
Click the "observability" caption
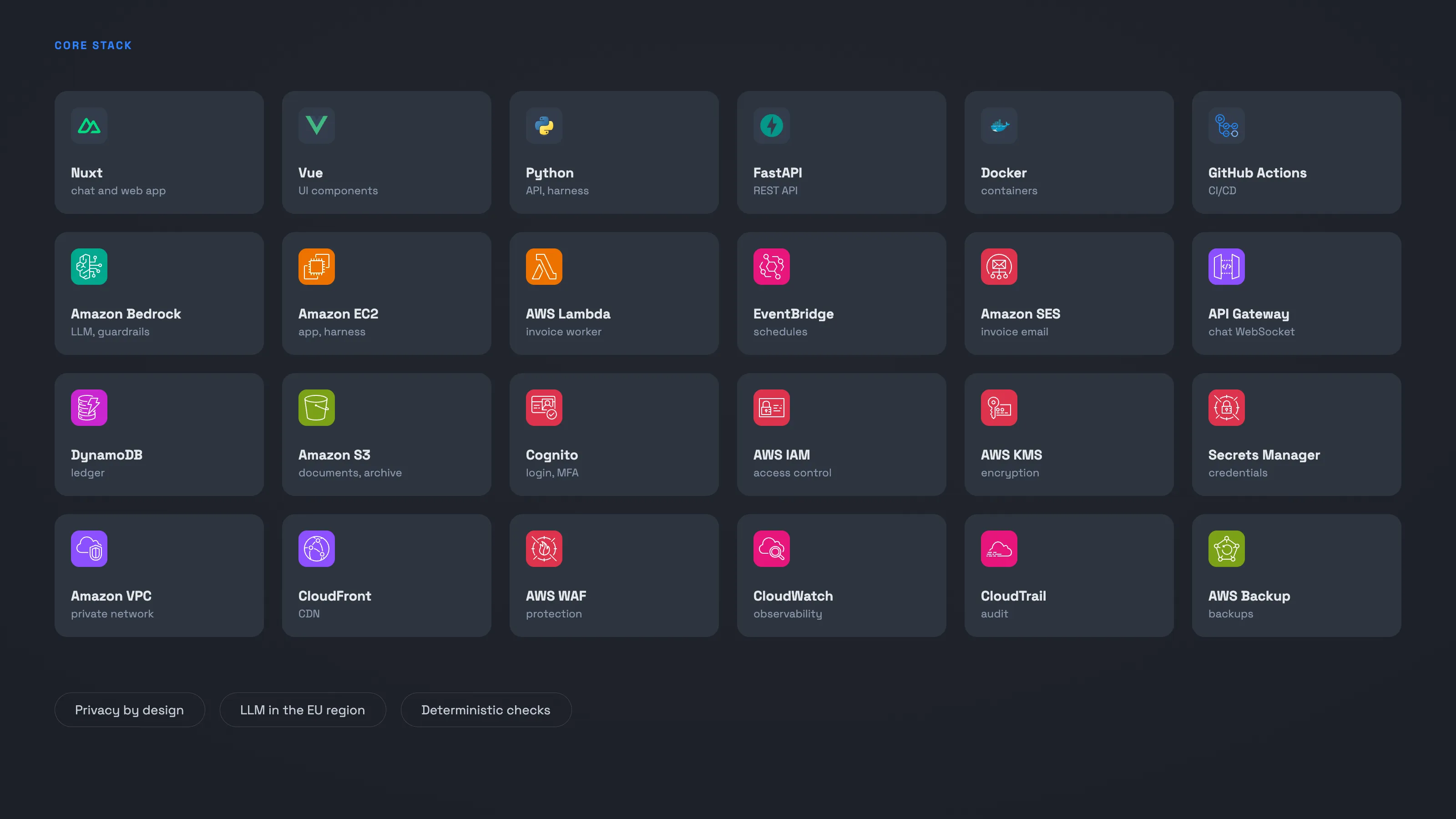pos(787,614)
